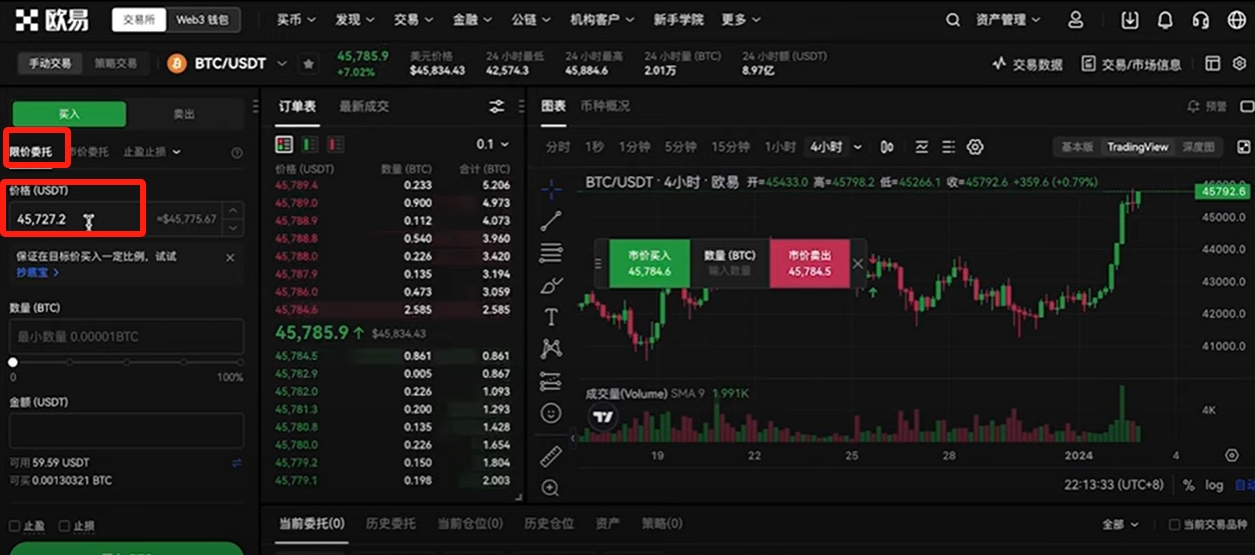Click the search magnifier in top bar
The height and width of the screenshot is (555, 1255).
953,20
